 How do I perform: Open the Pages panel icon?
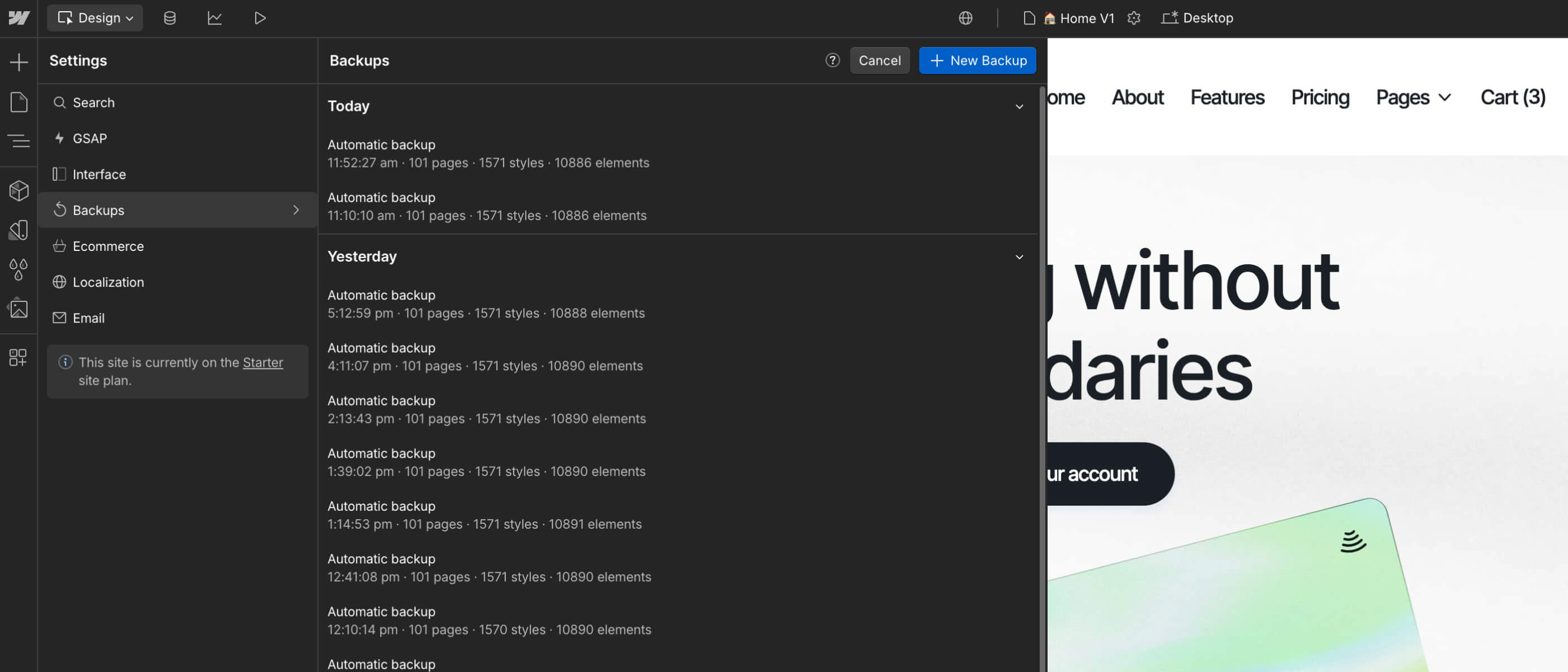(x=19, y=102)
